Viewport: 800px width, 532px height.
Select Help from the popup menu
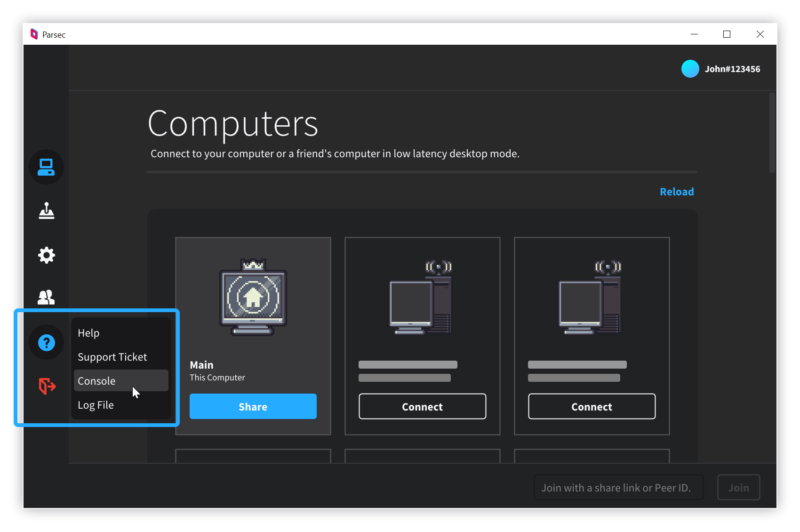pos(121,333)
